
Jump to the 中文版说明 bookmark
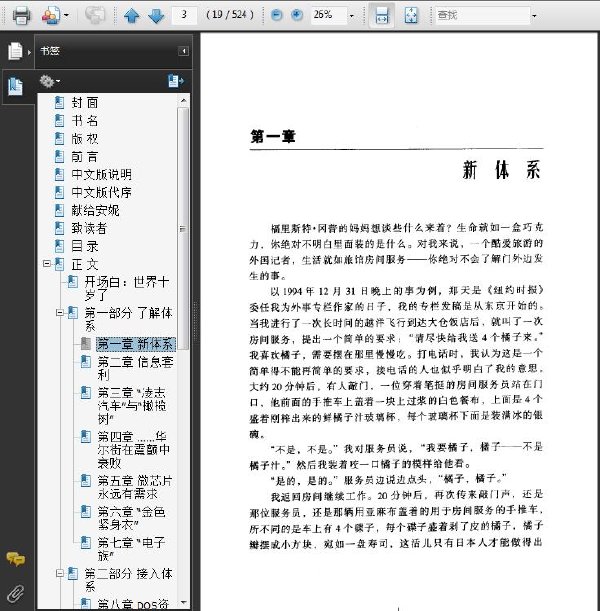tap(101, 175)
